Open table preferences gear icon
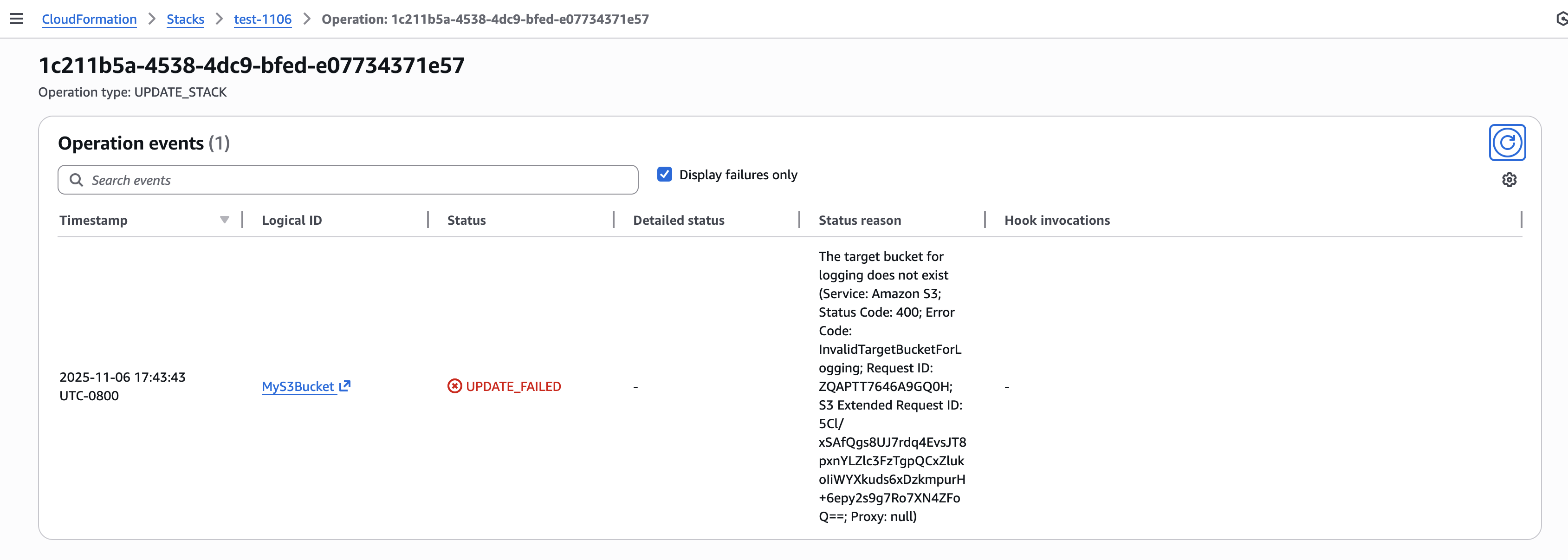Viewport: 1568px width, 560px height. (x=1508, y=180)
